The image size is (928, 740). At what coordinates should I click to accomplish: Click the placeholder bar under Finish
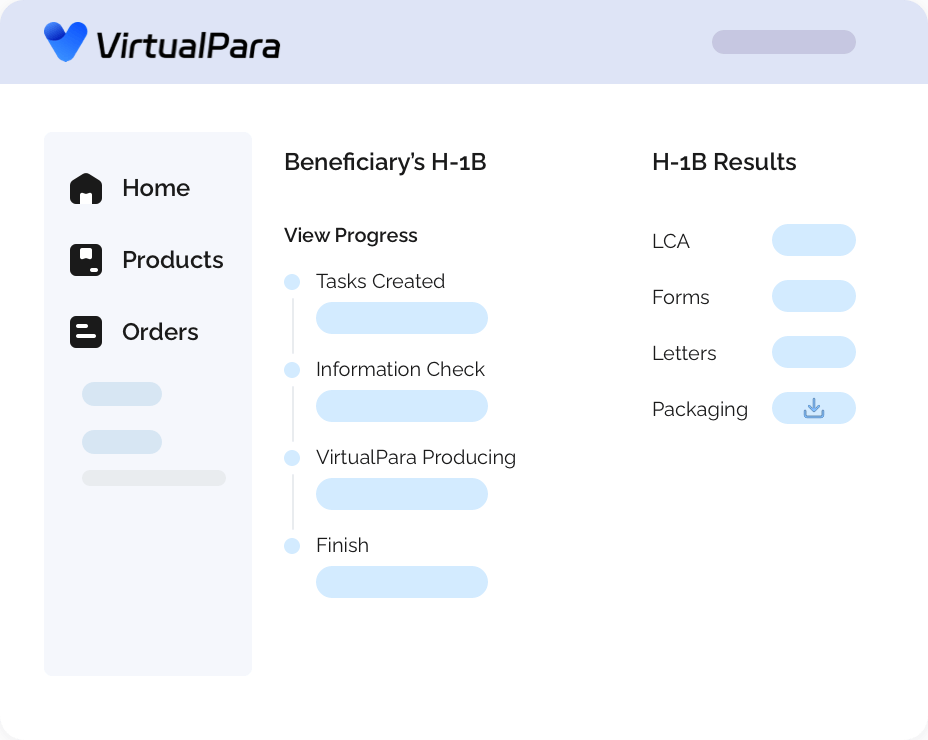402,582
